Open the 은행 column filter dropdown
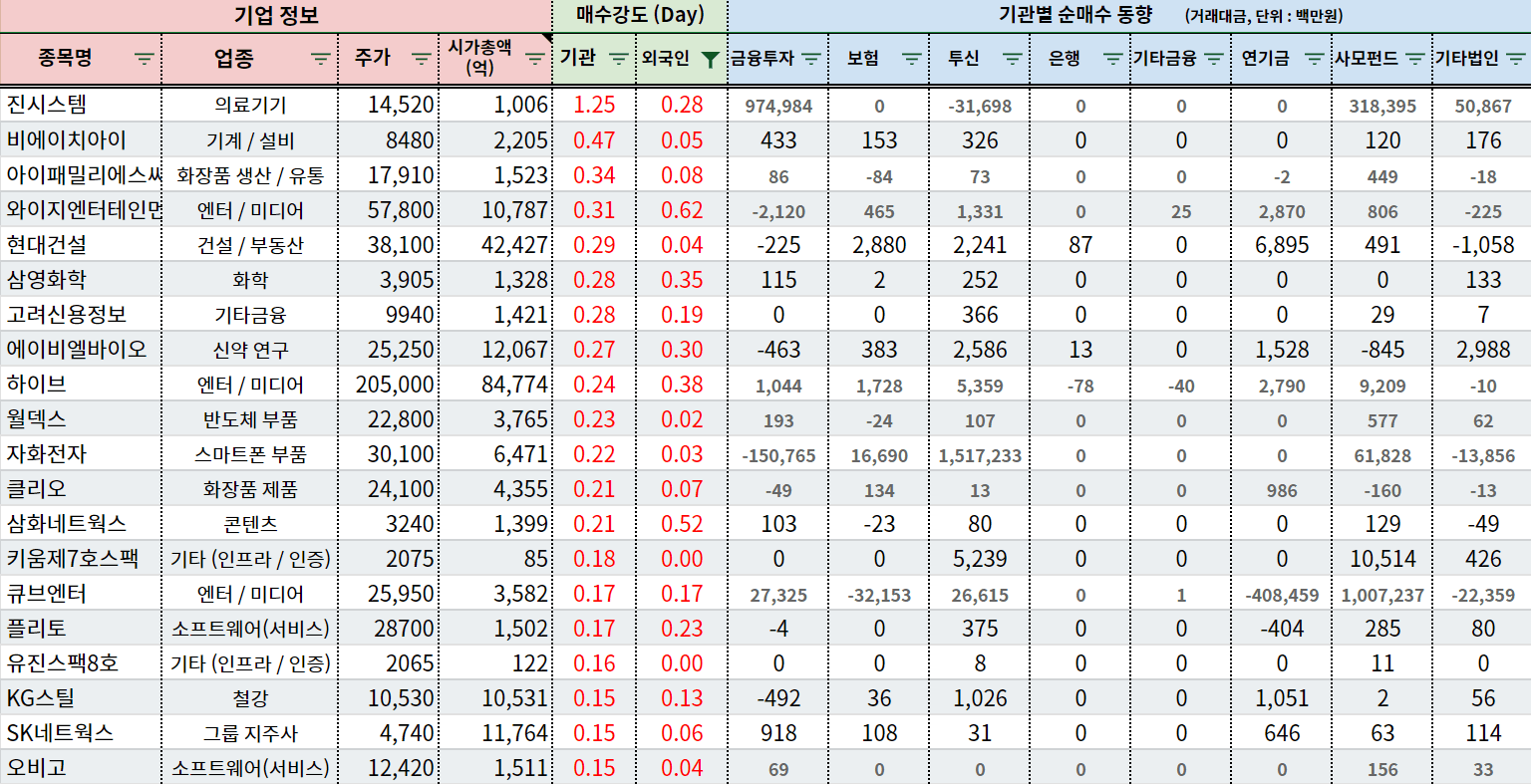Screen dimensions: 1531x784 tap(1113, 59)
